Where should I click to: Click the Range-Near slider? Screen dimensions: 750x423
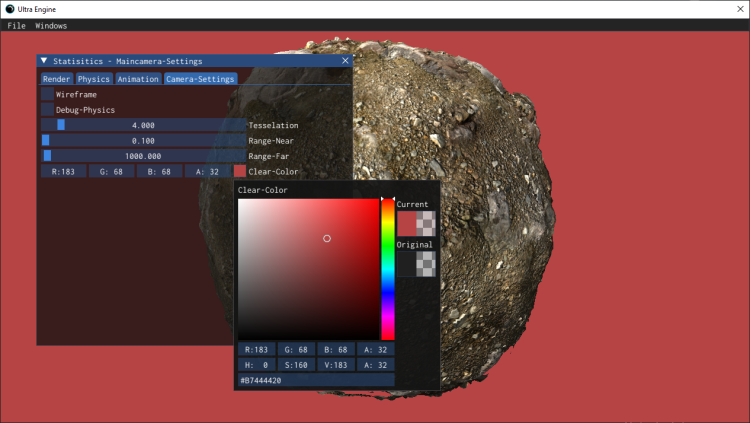pos(143,141)
